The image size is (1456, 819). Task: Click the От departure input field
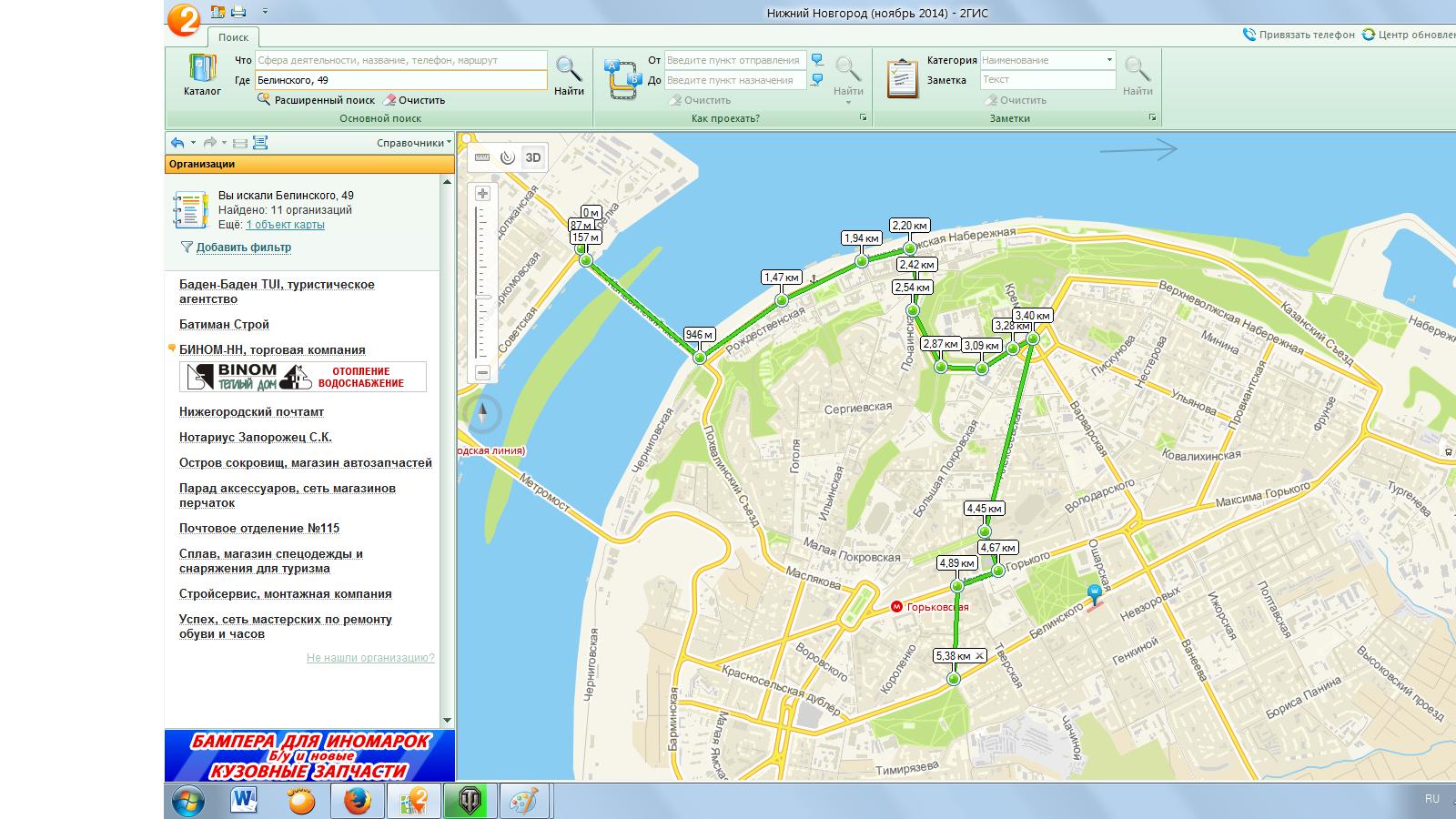pyautogui.click(x=735, y=60)
